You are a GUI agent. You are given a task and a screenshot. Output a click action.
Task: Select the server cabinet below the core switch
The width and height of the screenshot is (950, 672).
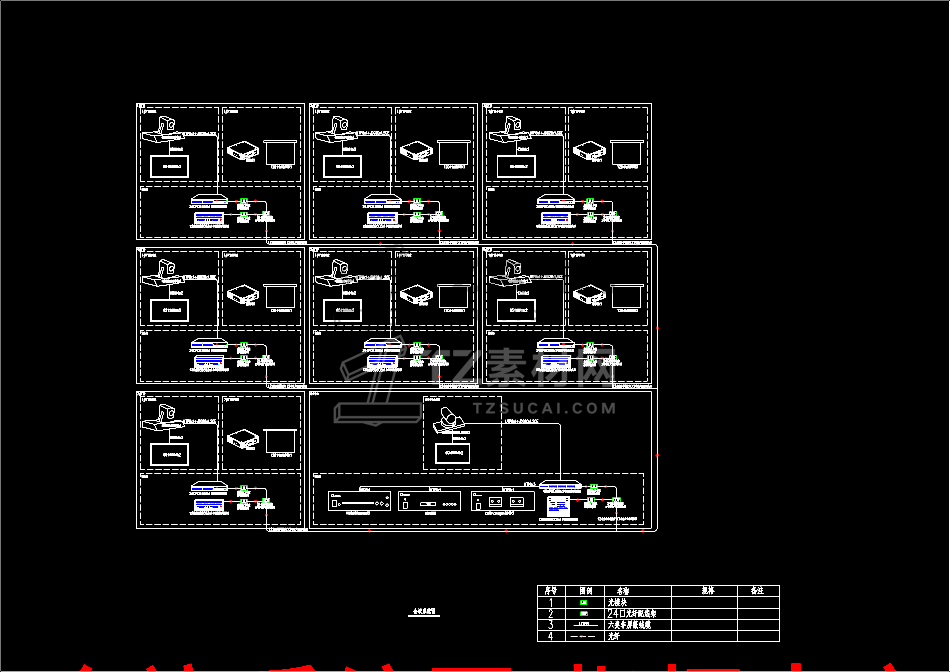(x=558, y=507)
